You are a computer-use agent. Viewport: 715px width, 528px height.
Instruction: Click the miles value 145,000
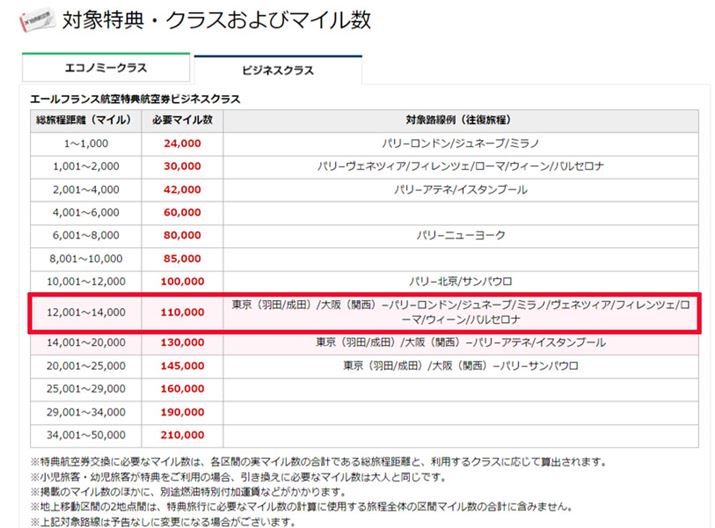point(182,366)
